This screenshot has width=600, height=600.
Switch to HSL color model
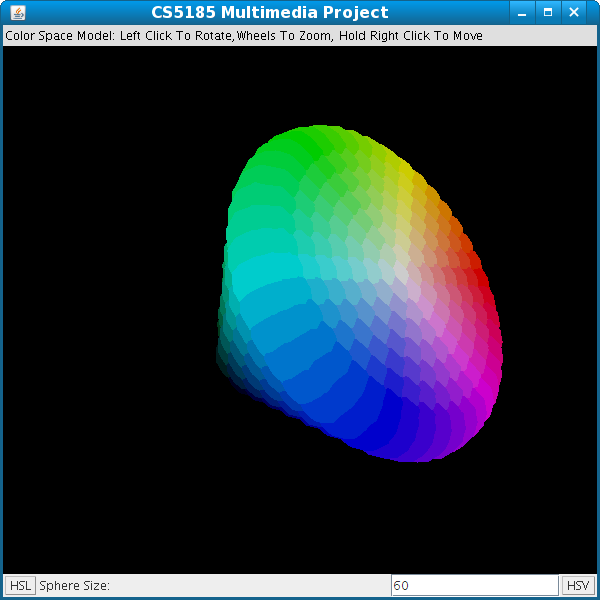20,585
